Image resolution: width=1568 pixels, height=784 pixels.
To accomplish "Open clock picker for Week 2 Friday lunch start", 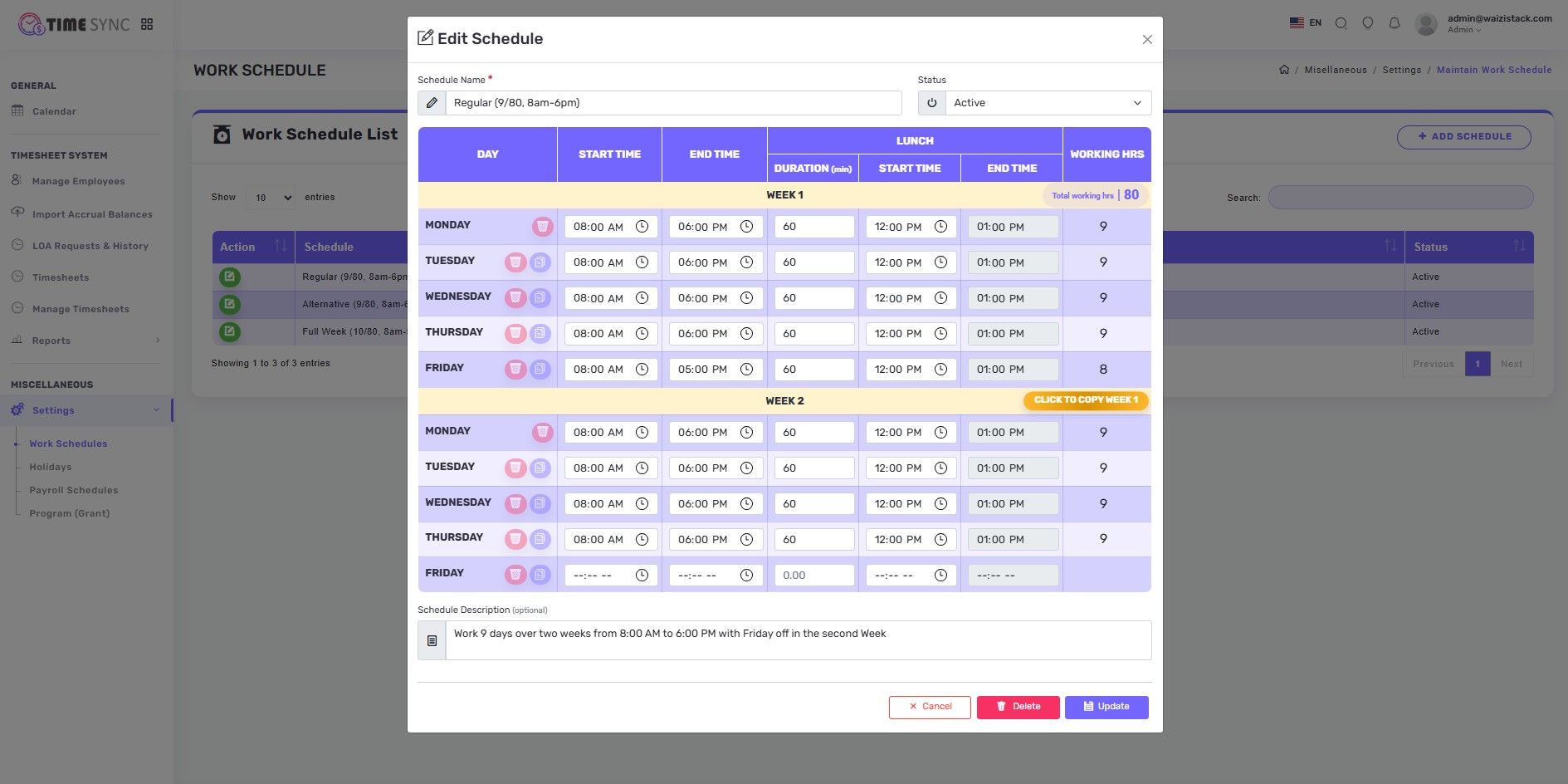I will [x=940, y=576].
